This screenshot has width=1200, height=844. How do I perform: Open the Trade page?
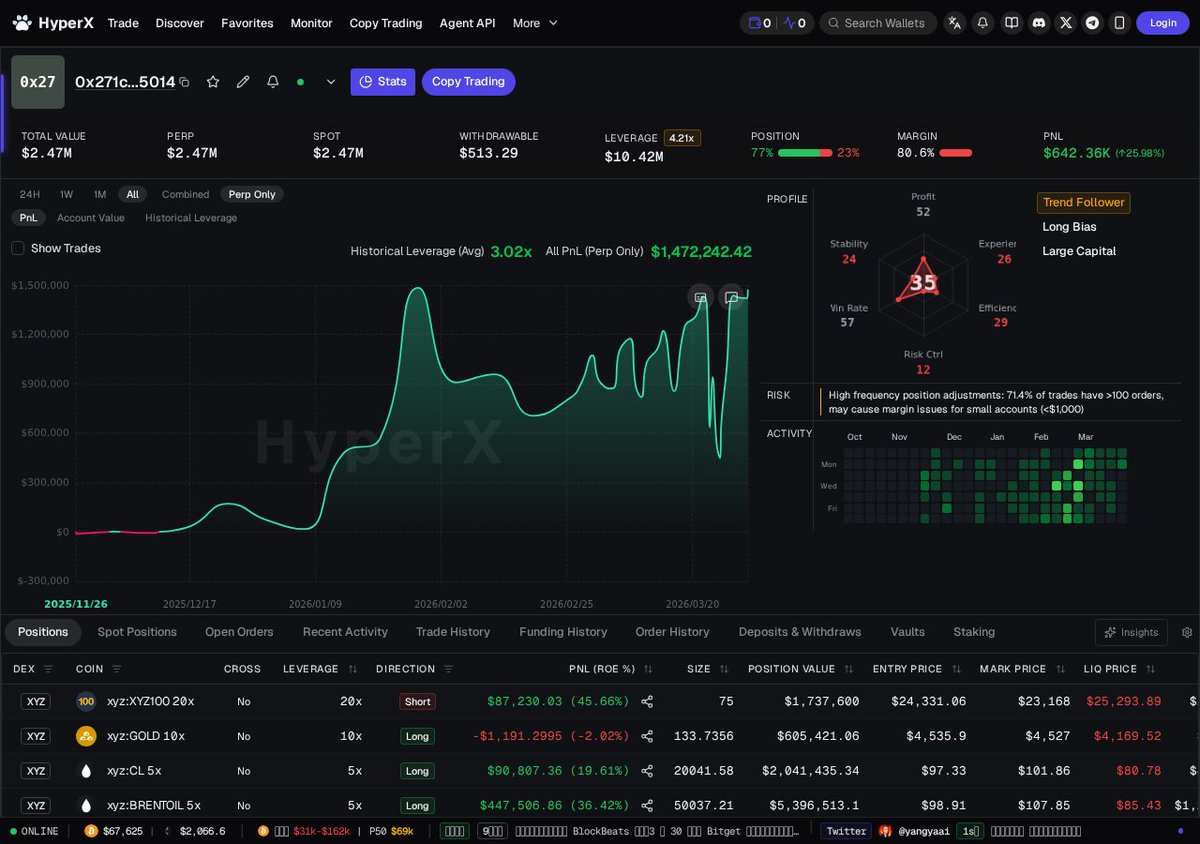[123, 23]
